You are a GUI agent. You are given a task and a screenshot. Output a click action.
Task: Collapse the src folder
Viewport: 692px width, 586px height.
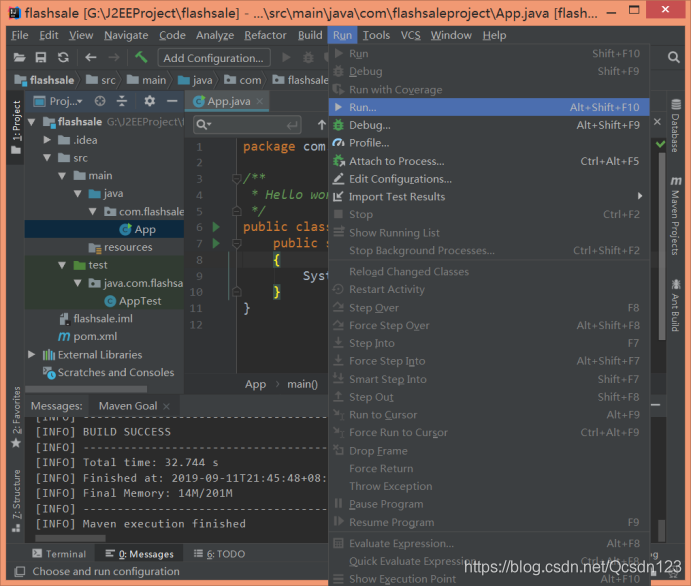click(47, 158)
